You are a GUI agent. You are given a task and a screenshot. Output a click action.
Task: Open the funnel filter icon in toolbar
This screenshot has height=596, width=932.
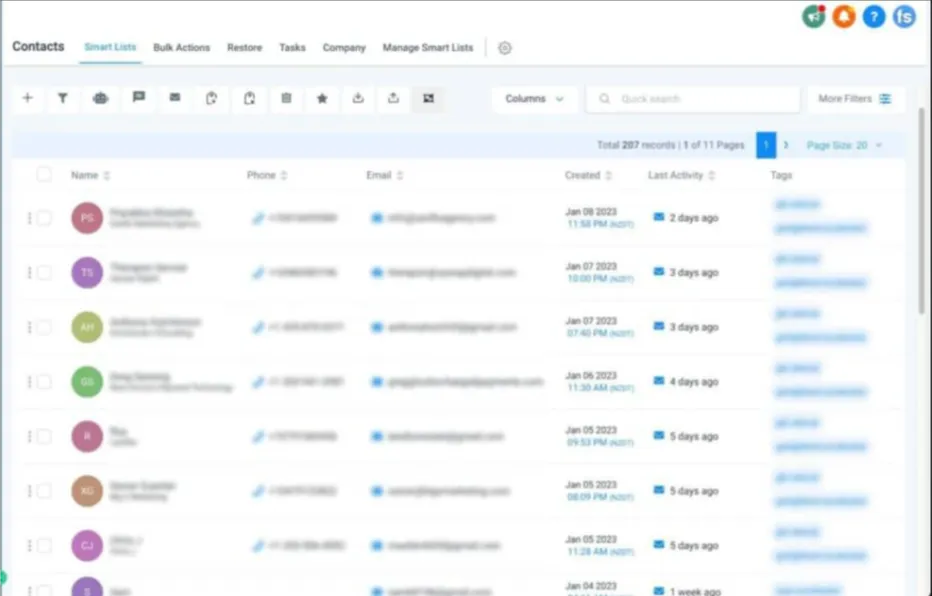pos(62,98)
